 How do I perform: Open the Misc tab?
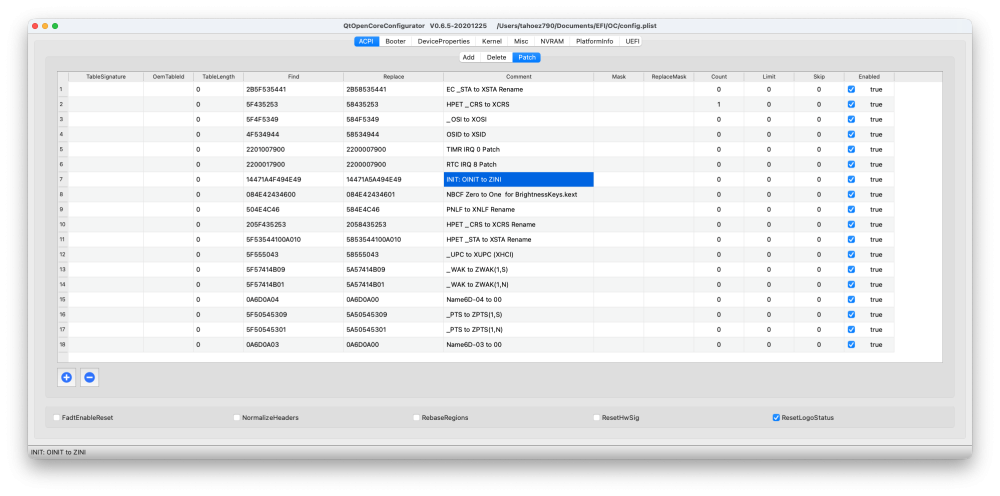pyautogui.click(x=521, y=41)
